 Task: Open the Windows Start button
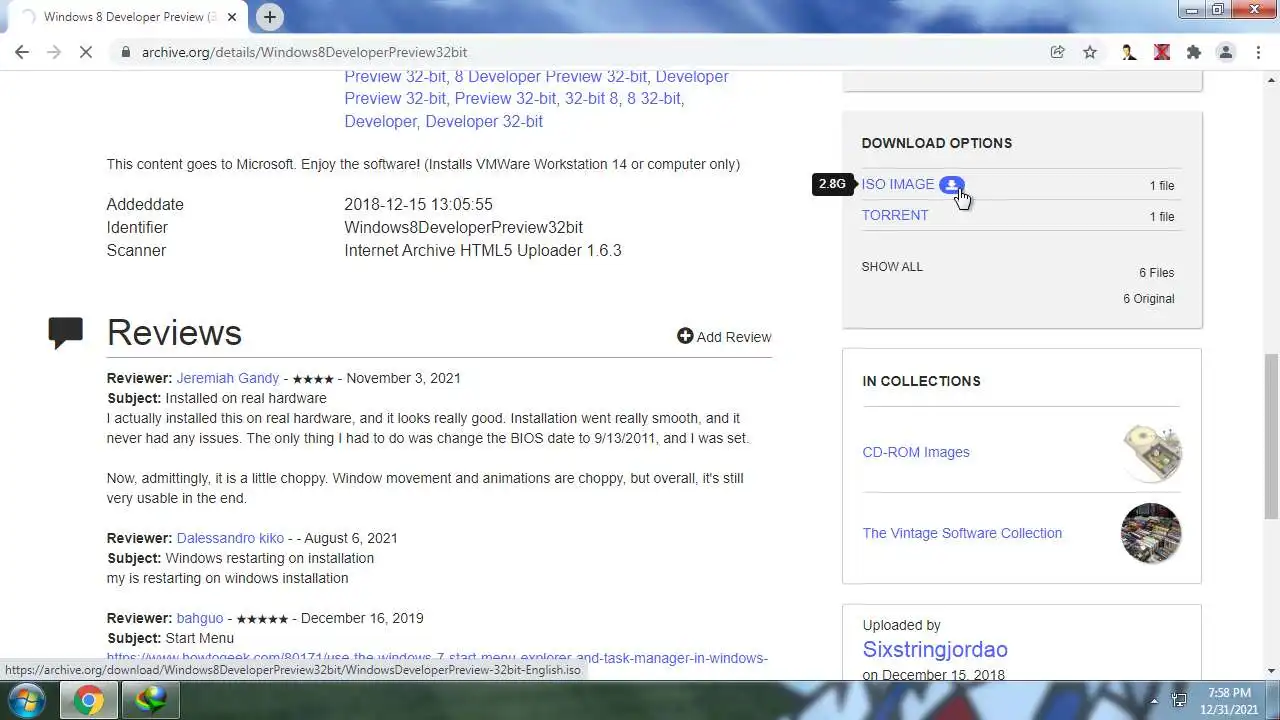pos(27,700)
